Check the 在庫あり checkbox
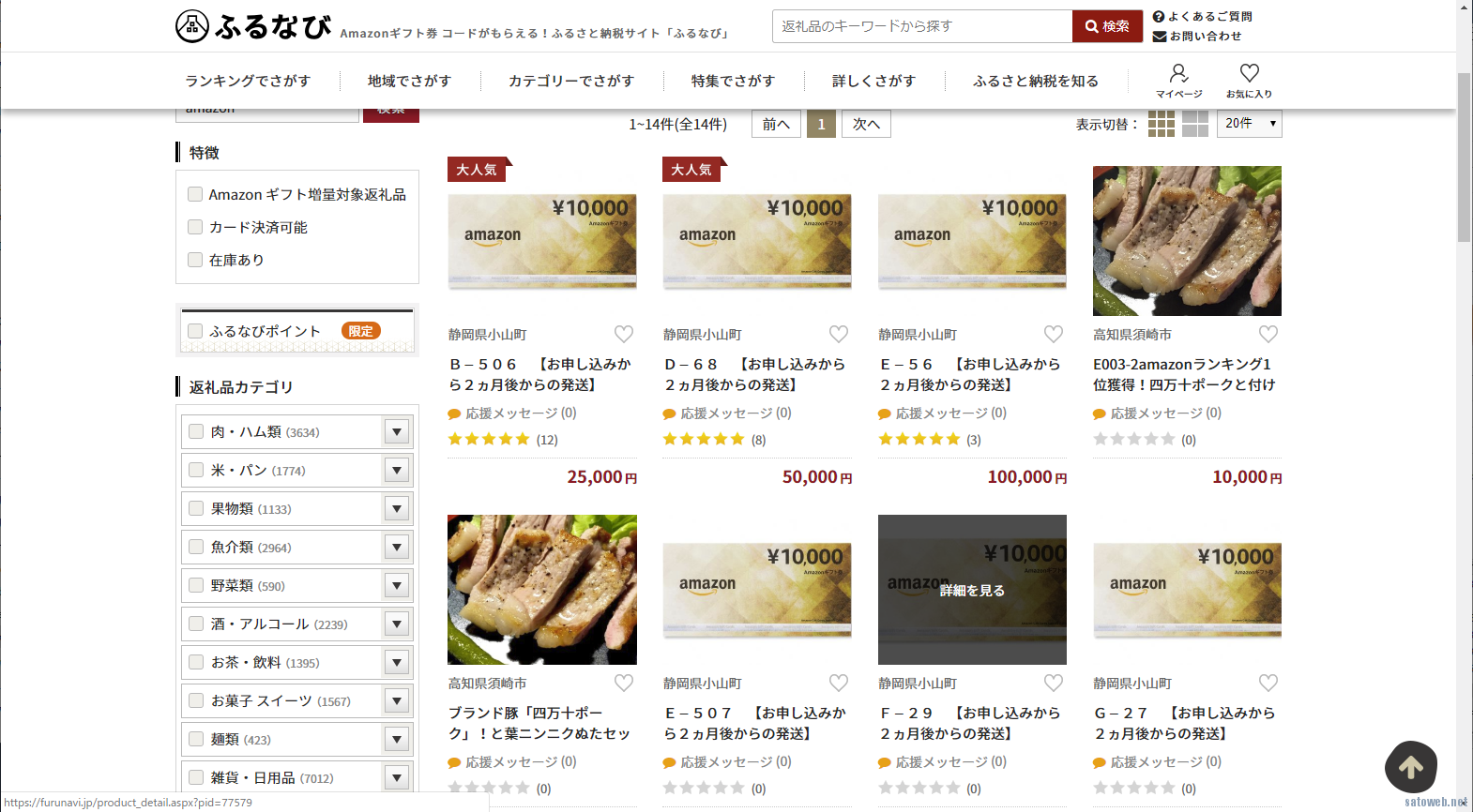 [195, 260]
